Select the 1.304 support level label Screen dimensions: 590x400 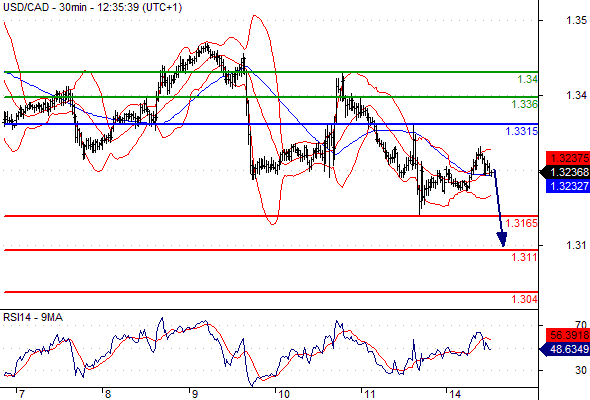coord(525,299)
